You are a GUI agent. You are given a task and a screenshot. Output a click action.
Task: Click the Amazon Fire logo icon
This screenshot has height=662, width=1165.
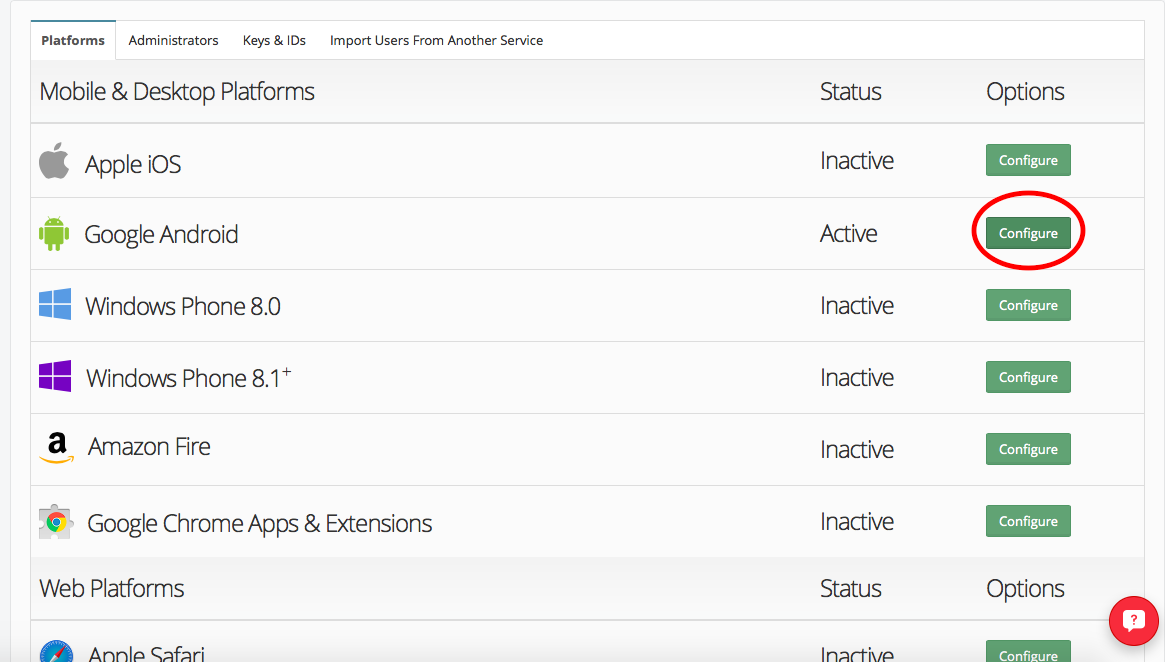click(x=56, y=448)
